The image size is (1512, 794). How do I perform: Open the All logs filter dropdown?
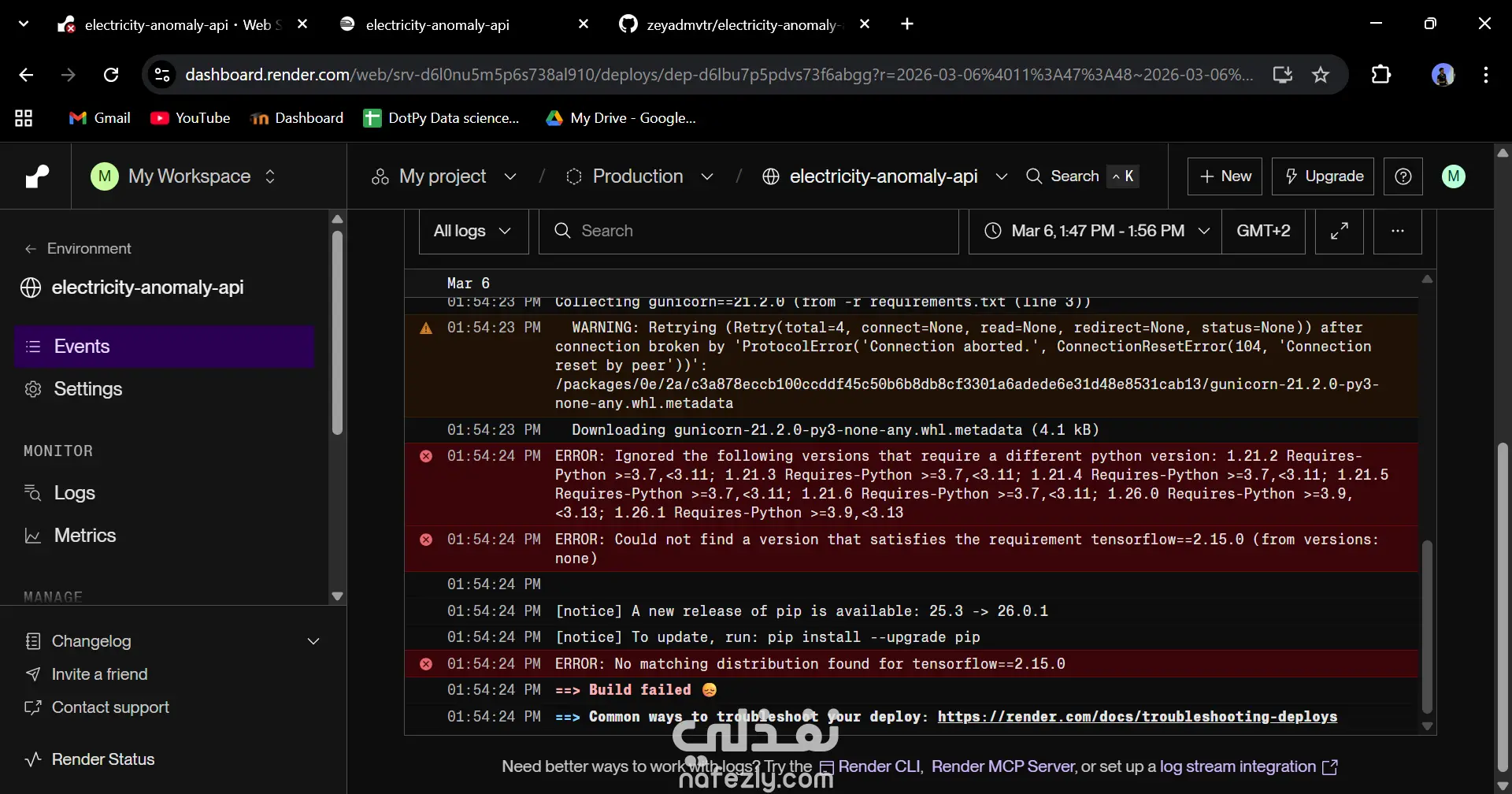(x=473, y=231)
